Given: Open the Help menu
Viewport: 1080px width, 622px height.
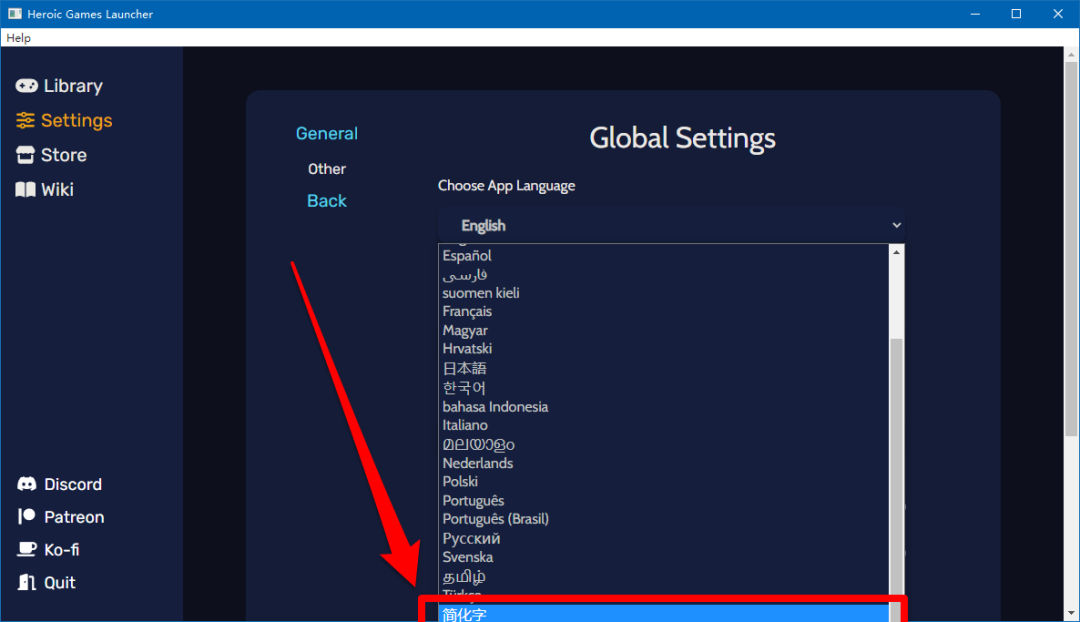Looking at the screenshot, I should pyautogui.click(x=18, y=38).
